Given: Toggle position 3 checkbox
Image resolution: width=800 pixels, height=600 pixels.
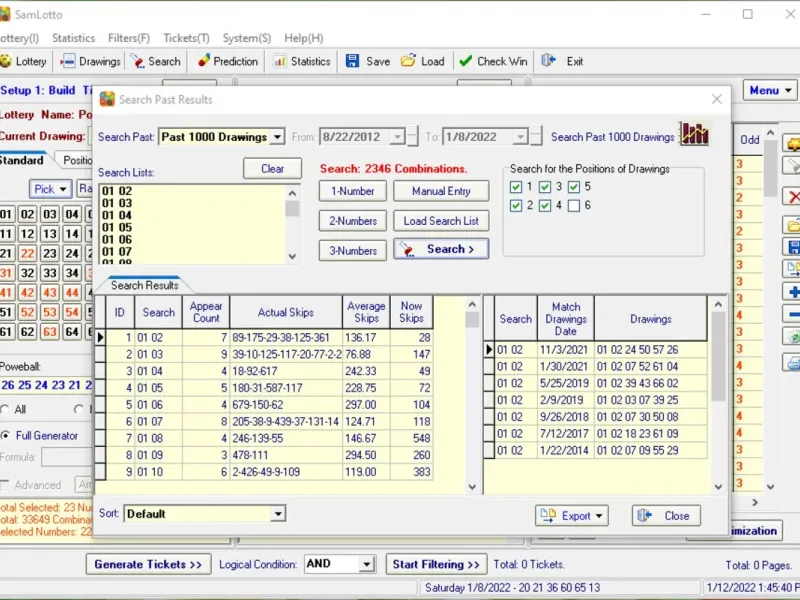Looking at the screenshot, I should click(x=545, y=187).
